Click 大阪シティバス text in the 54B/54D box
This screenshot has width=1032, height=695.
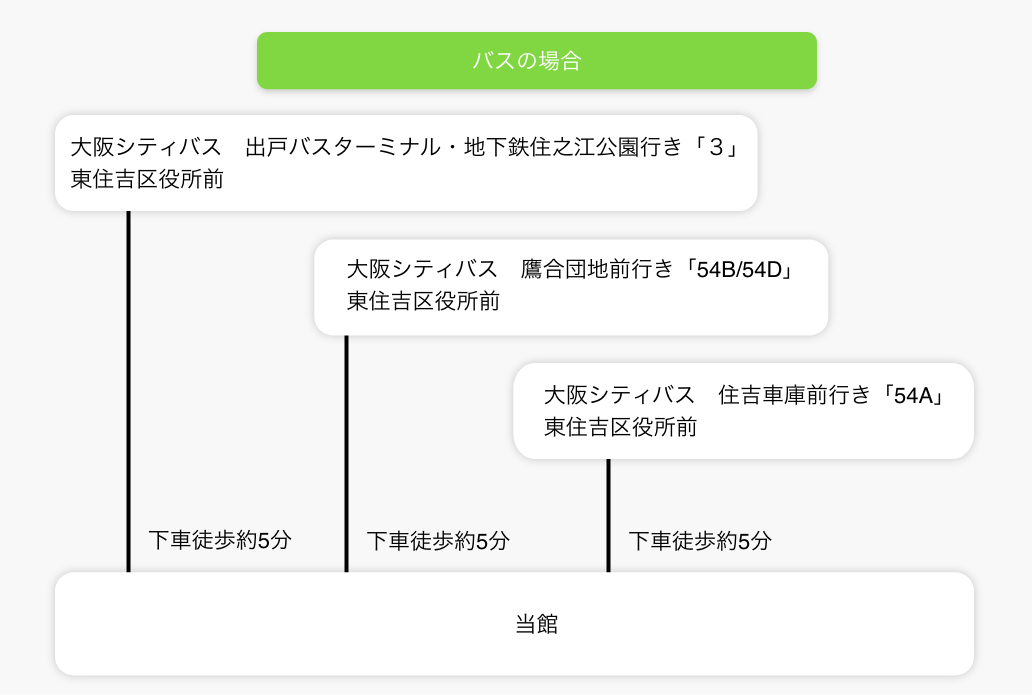[x=422, y=270]
